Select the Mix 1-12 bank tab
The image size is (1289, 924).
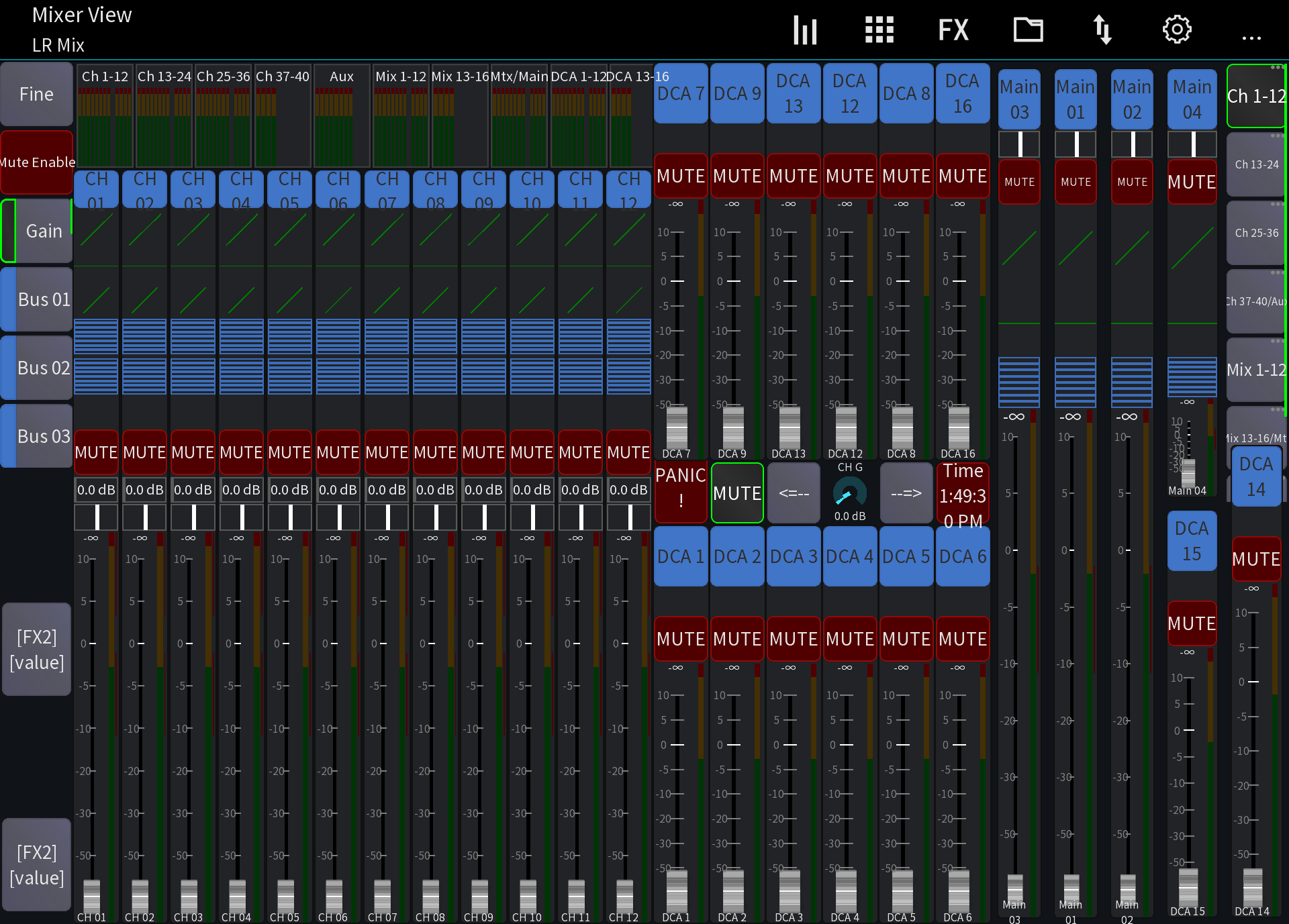click(1256, 370)
